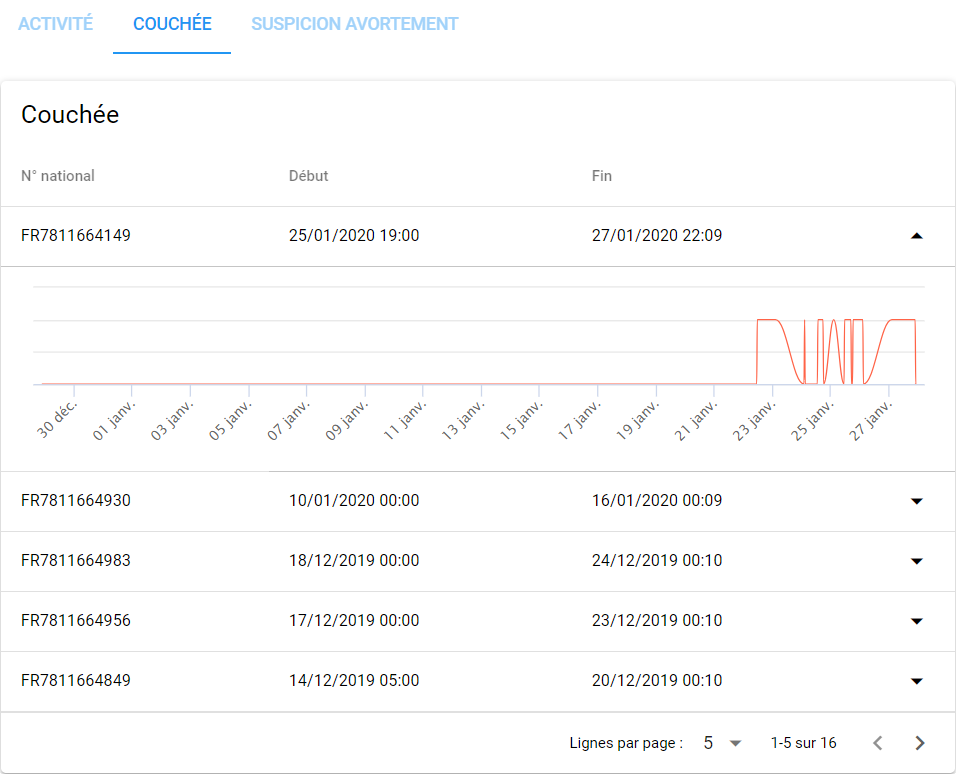Expand the FR7811664930 row
Screen dimensions: 956x774
pos(916,501)
